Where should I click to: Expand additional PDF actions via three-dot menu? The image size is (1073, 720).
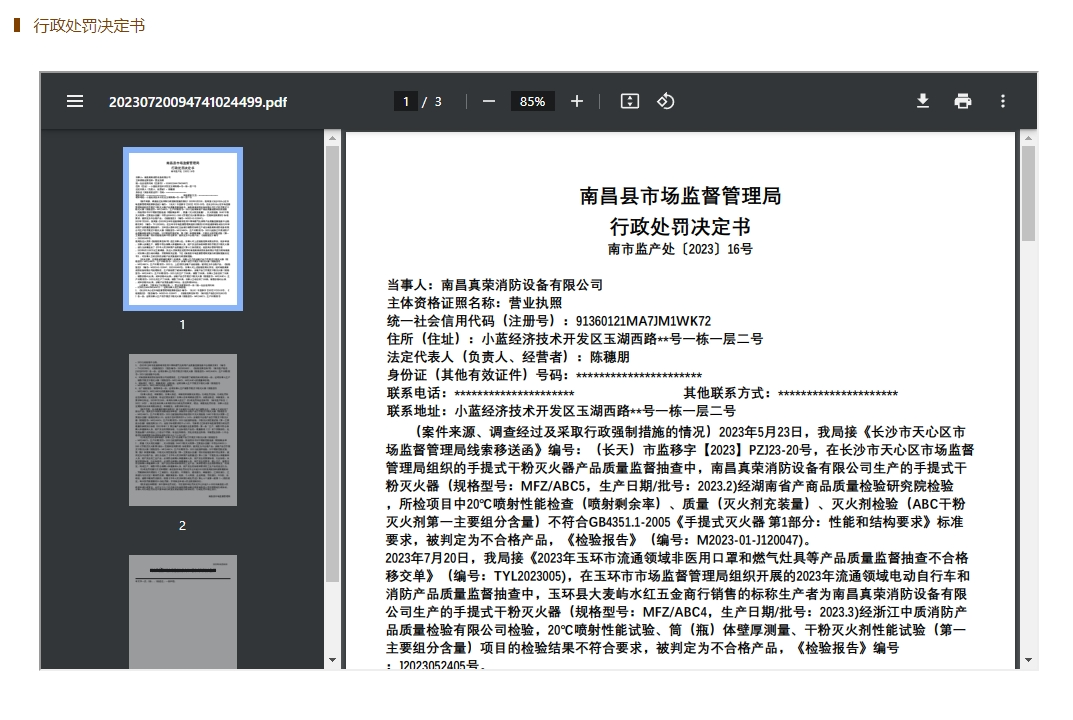coord(1003,101)
